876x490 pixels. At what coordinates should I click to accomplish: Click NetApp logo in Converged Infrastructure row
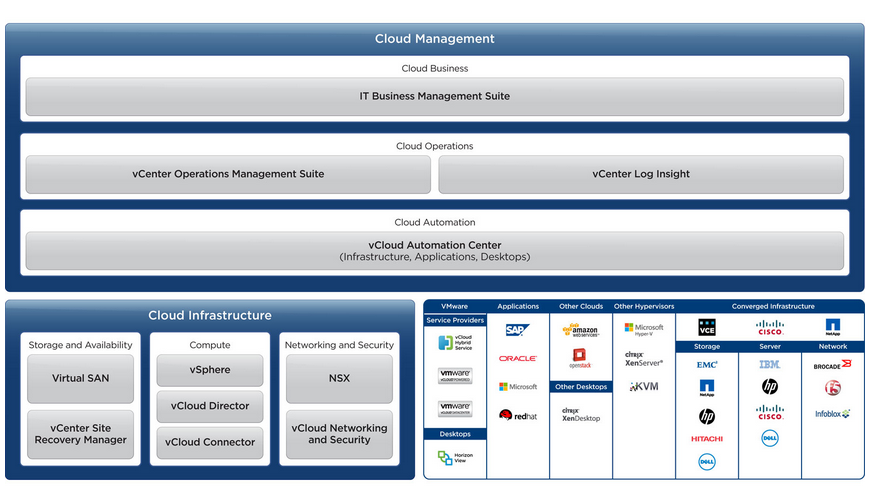832,327
